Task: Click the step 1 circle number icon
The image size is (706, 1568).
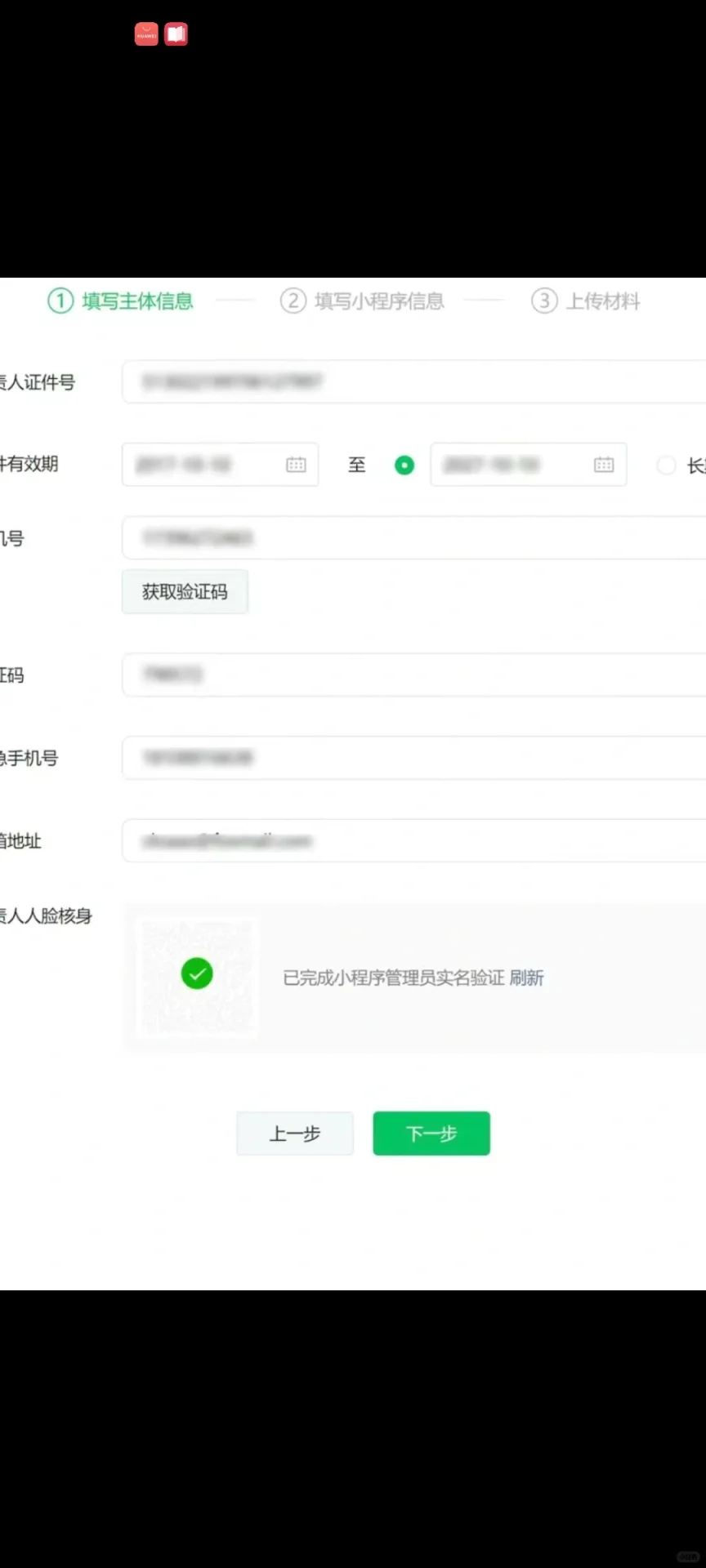Action: [x=60, y=301]
